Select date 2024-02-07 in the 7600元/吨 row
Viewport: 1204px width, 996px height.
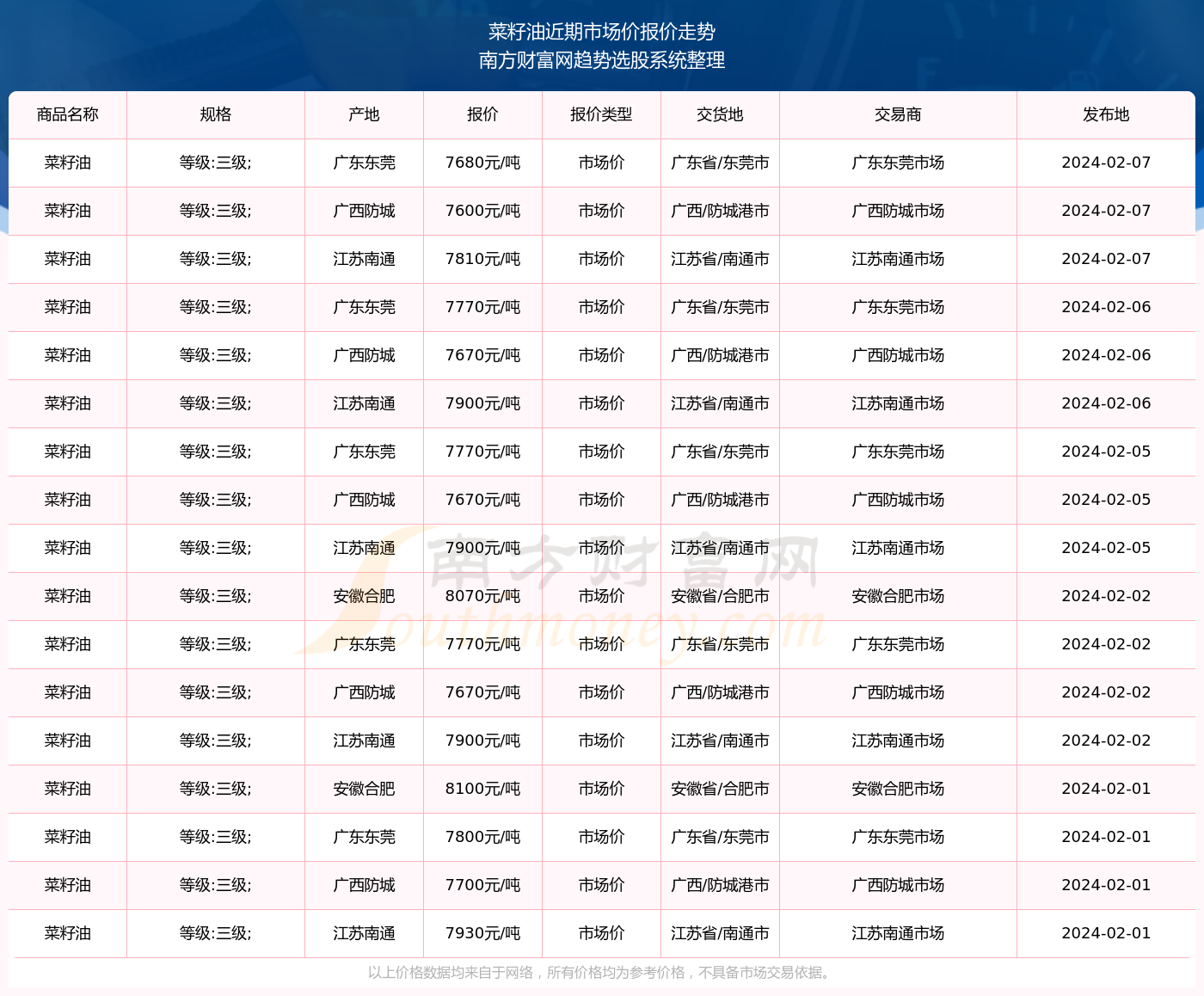point(1107,211)
